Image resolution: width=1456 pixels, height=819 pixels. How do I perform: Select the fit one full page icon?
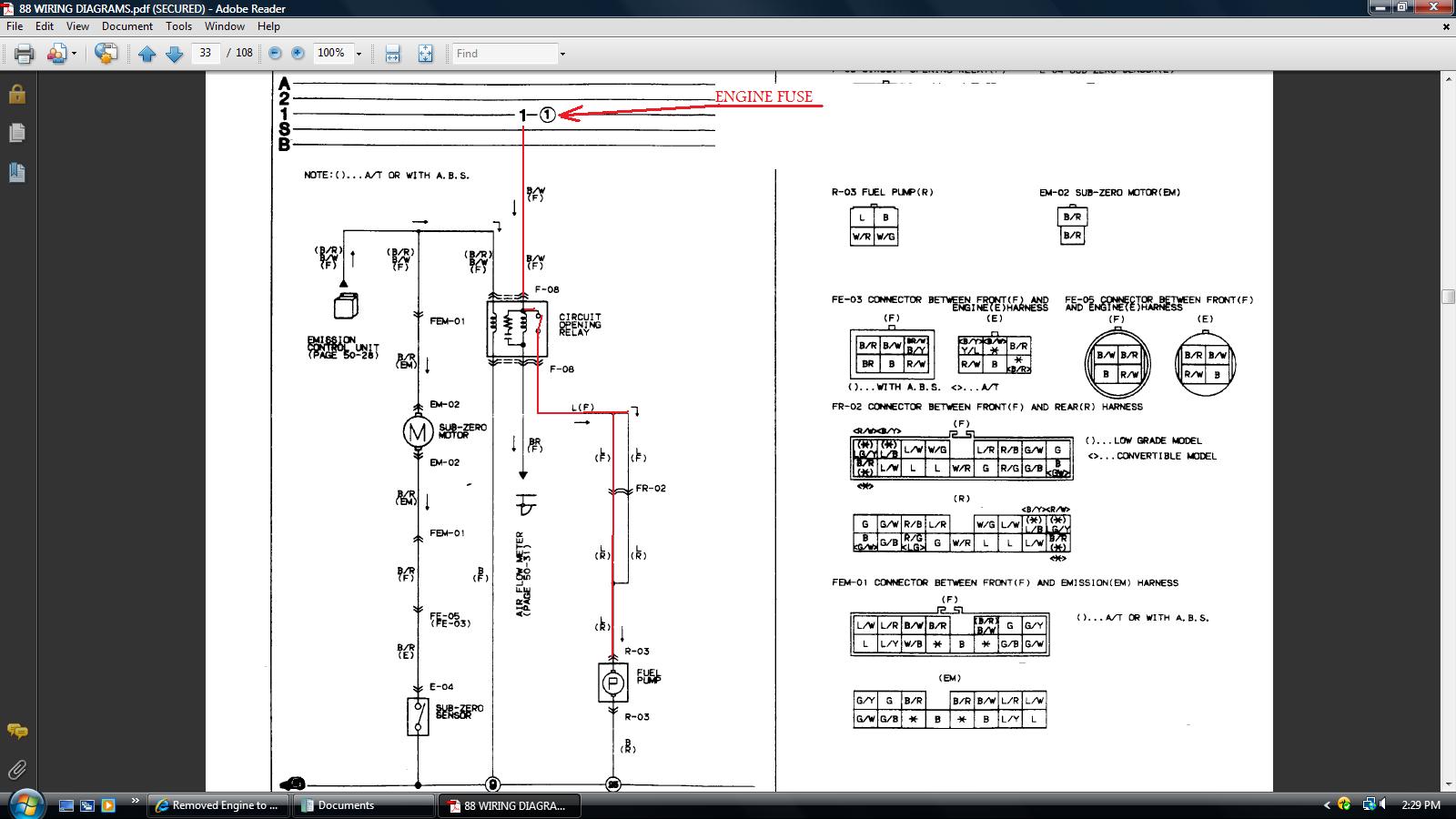pyautogui.click(x=425, y=54)
